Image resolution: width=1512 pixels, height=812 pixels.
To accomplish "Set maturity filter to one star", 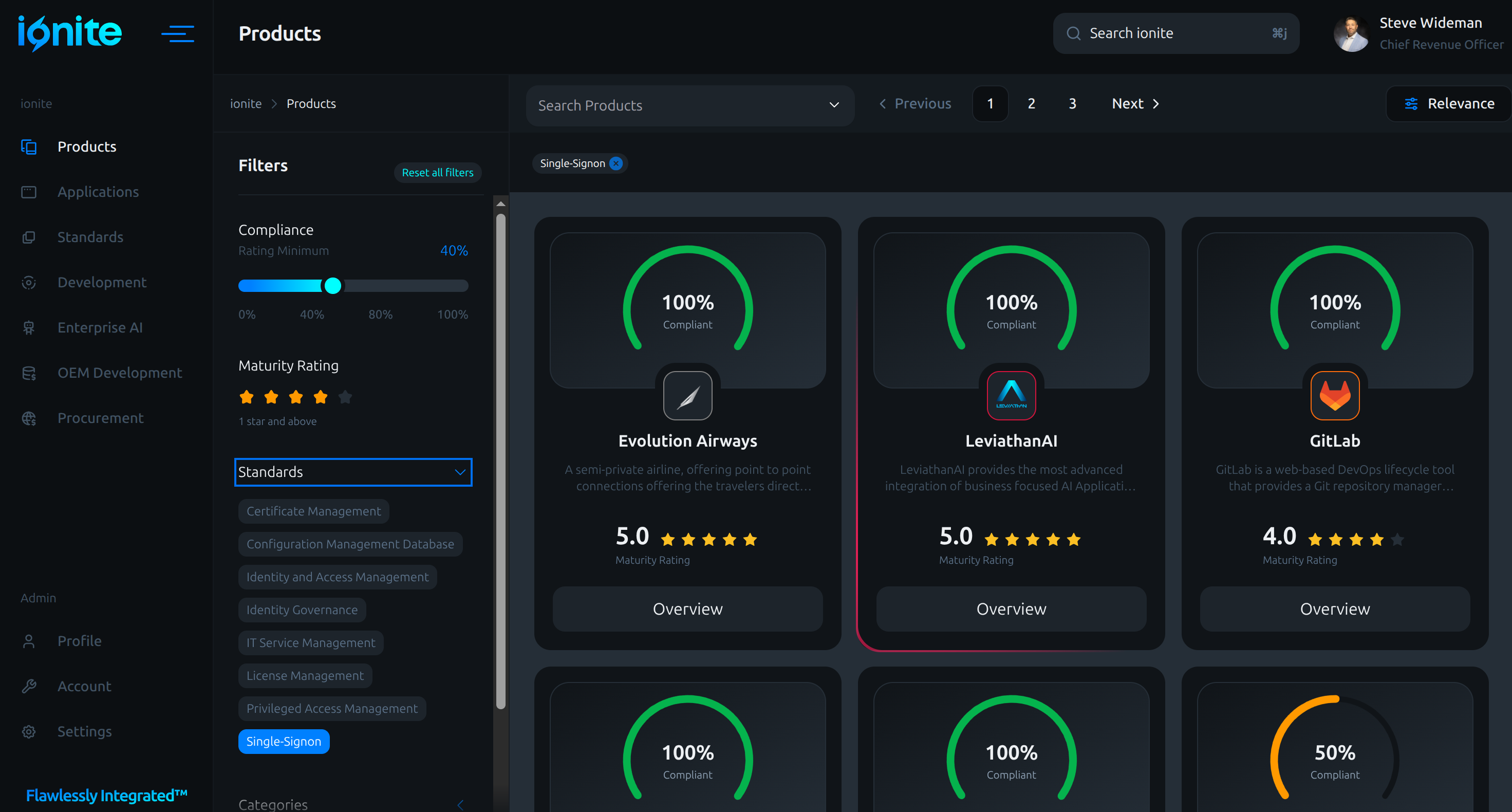I will point(247,397).
